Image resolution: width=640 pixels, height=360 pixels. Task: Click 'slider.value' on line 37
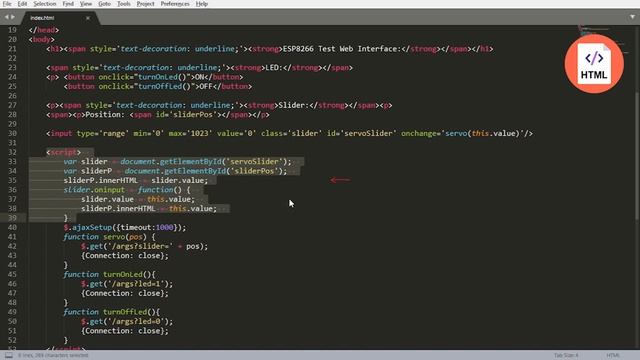(x=107, y=199)
